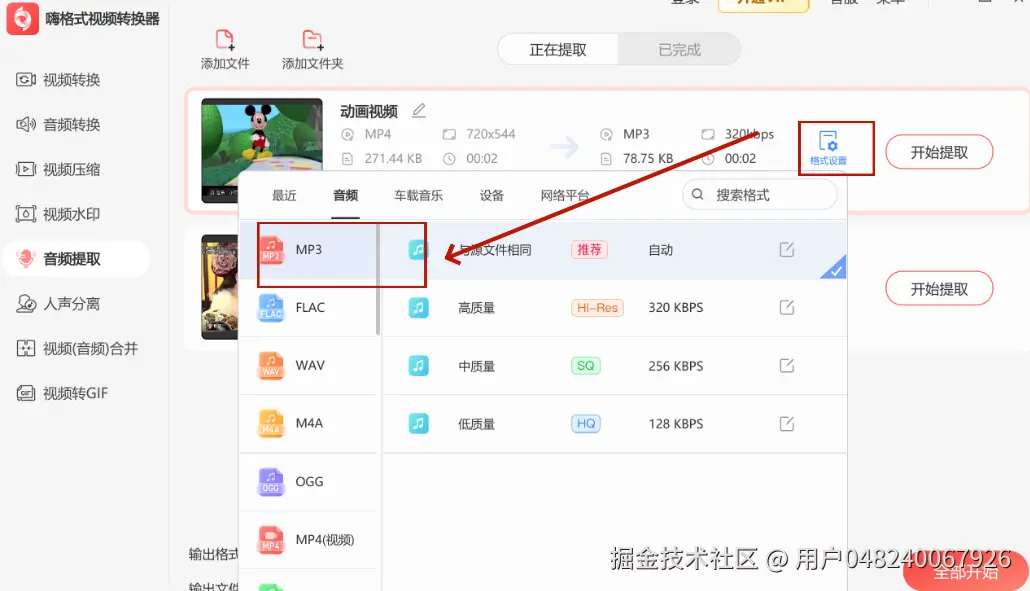Choose the 低质量 HQ quality row
1030x591 pixels.
coord(614,424)
